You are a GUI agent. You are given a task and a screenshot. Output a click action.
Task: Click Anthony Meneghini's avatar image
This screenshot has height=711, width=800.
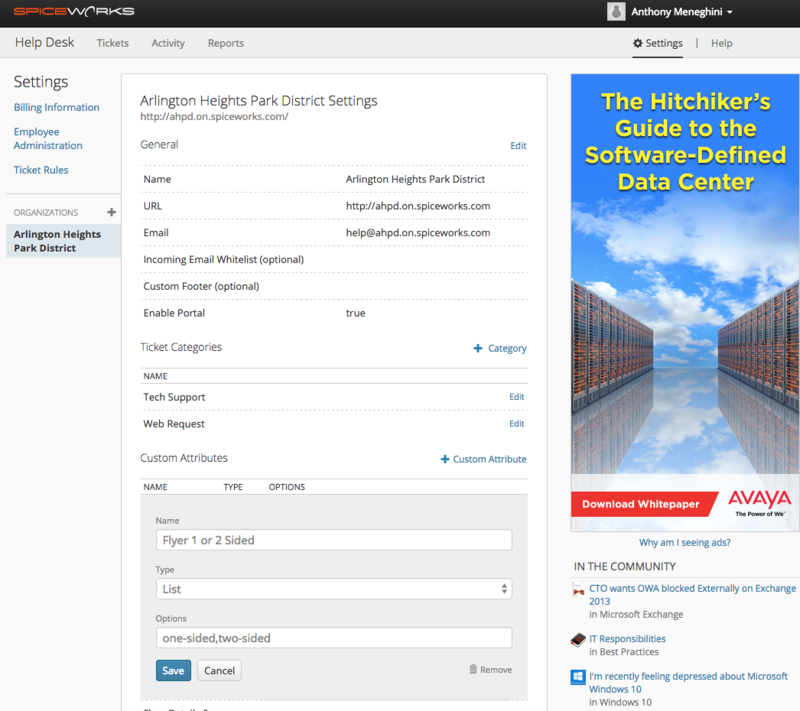pyautogui.click(x=617, y=12)
